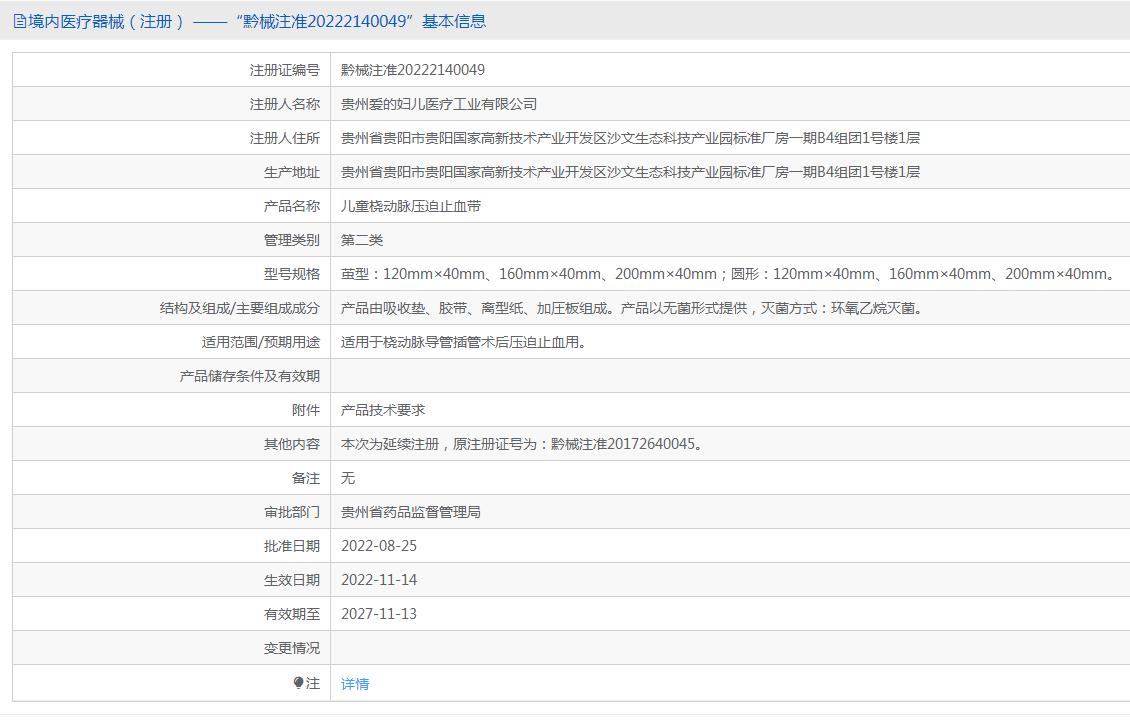This screenshot has width=1130, height=724.
Task: Select registration number 黔械注准20222140049 in the table
Action: click(x=413, y=70)
